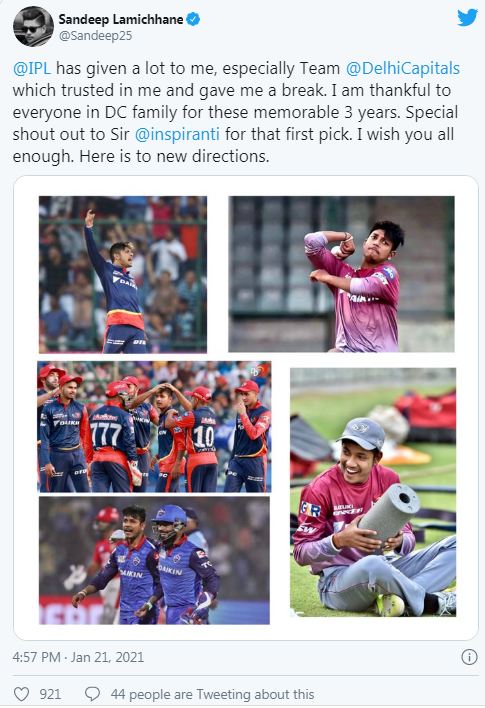Open the Sandeep Lamichhane display name
Image resolution: width=485 pixels, height=708 pixels.
pos(121,19)
